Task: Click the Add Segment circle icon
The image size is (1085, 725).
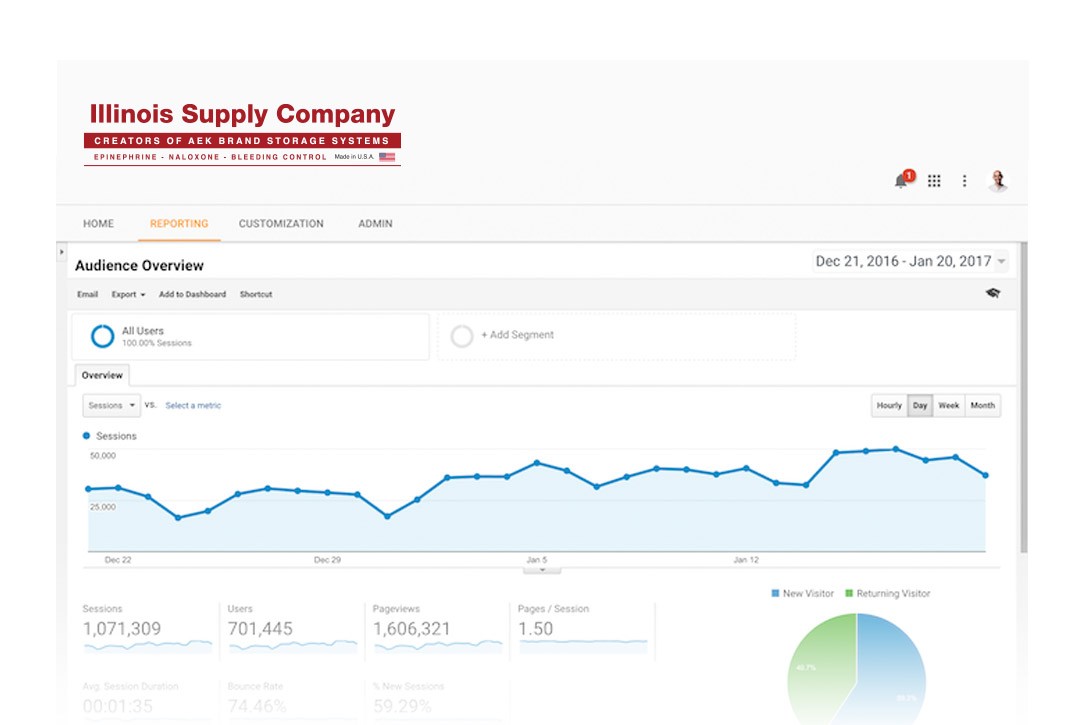Action: click(x=461, y=336)
